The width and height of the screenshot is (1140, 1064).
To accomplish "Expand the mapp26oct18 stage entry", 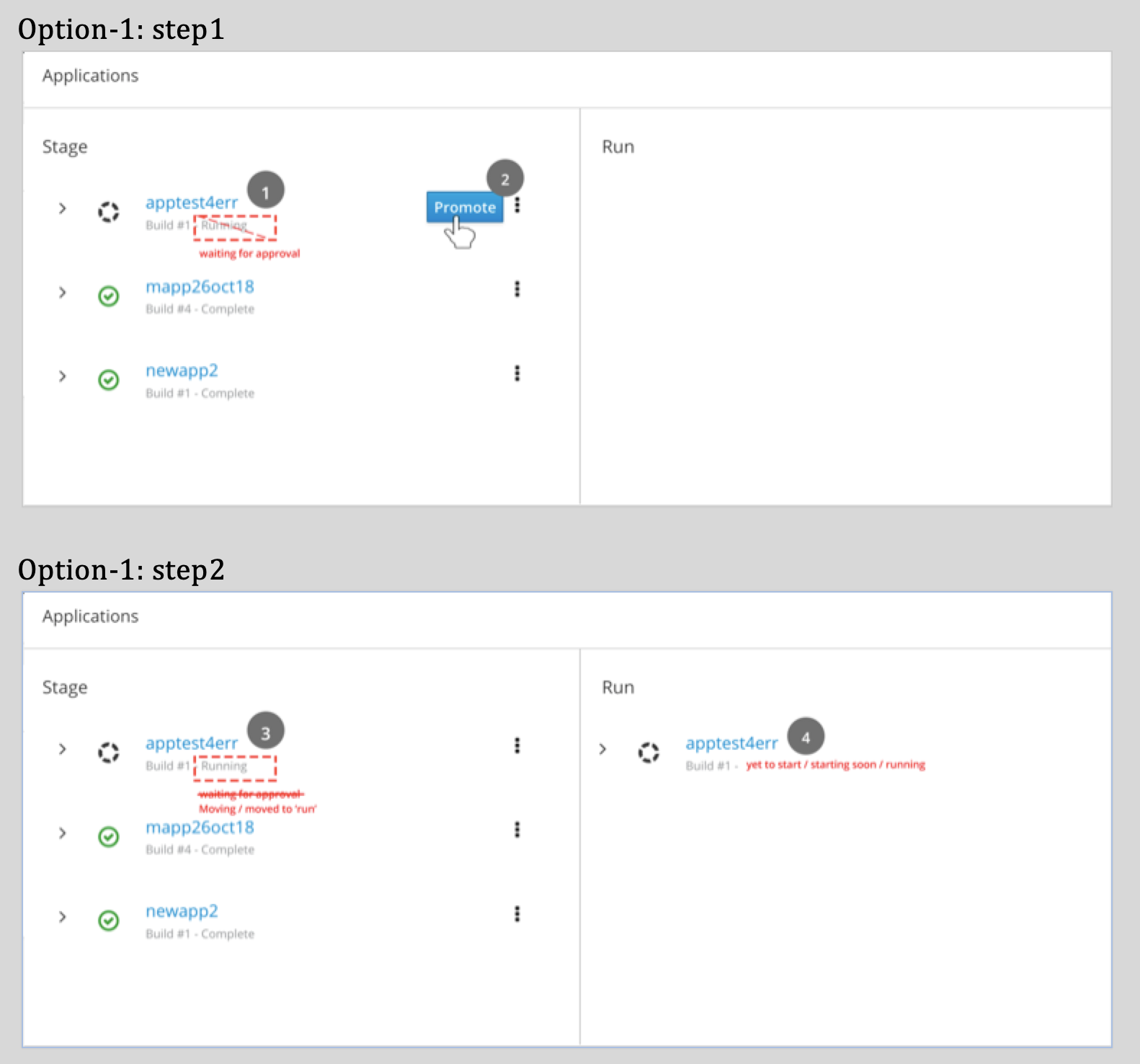I will [62, 292].
